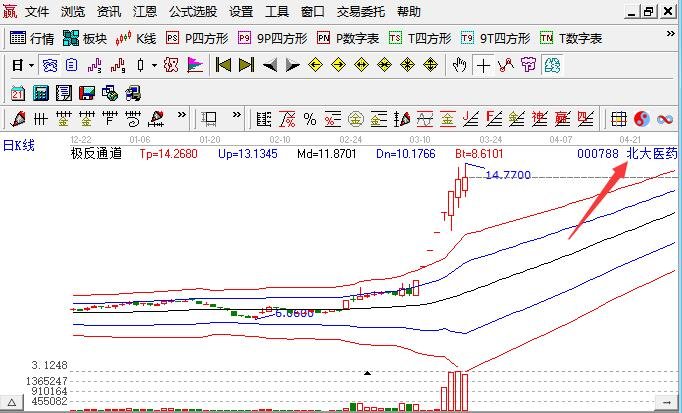682x413 pixels.
Task: Toggle the cyan tree icon button
Action: pos(552,66)
